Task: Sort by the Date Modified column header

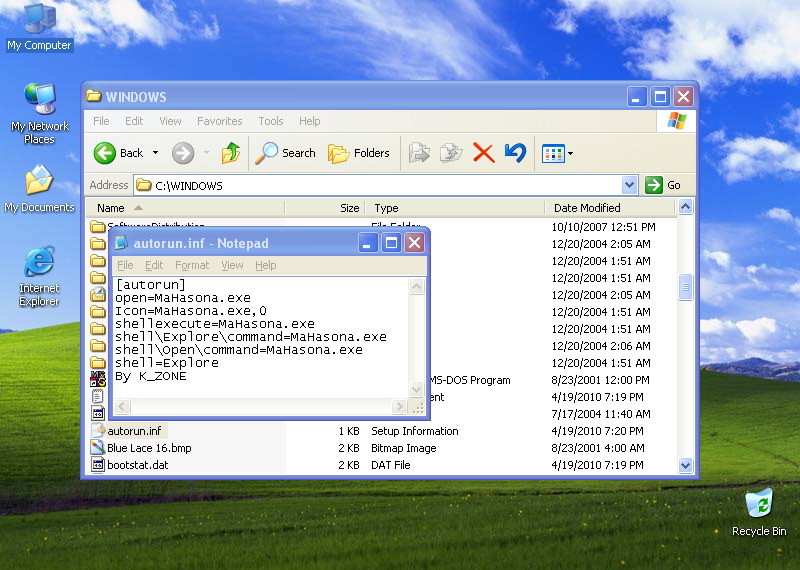Action: coord(610,208)
